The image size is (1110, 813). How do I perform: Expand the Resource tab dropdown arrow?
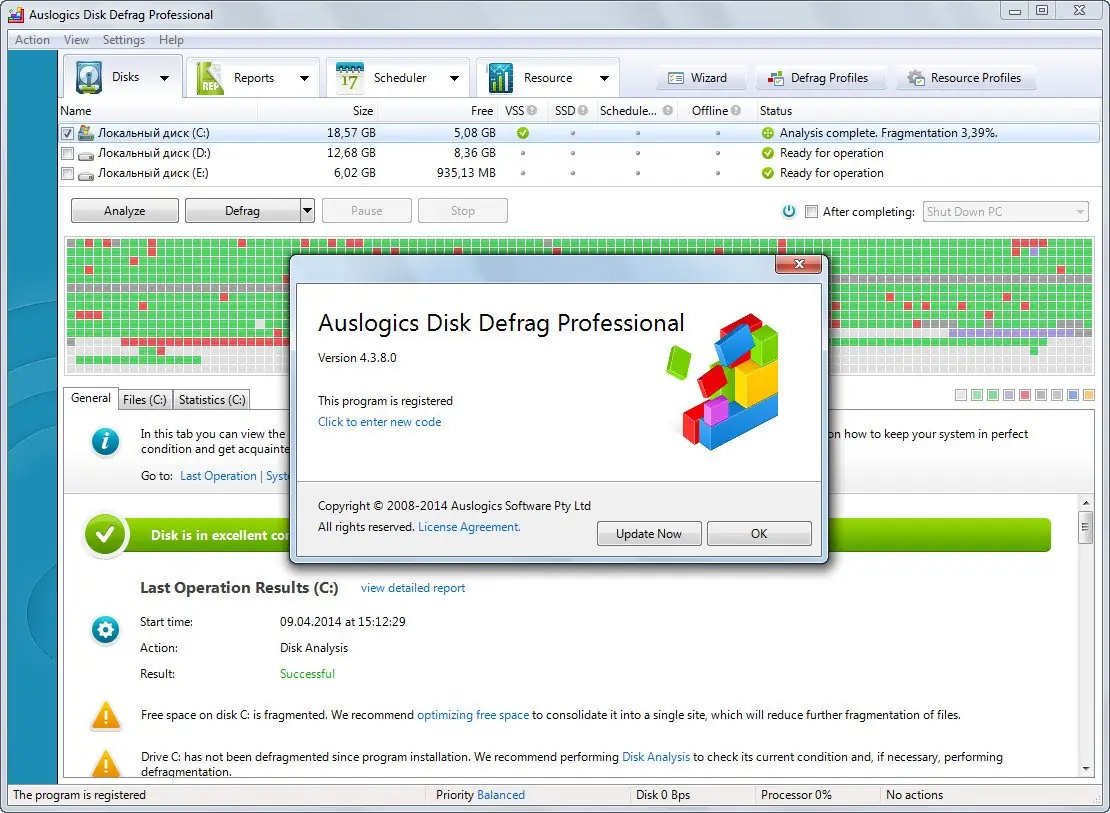pos(605,79)
